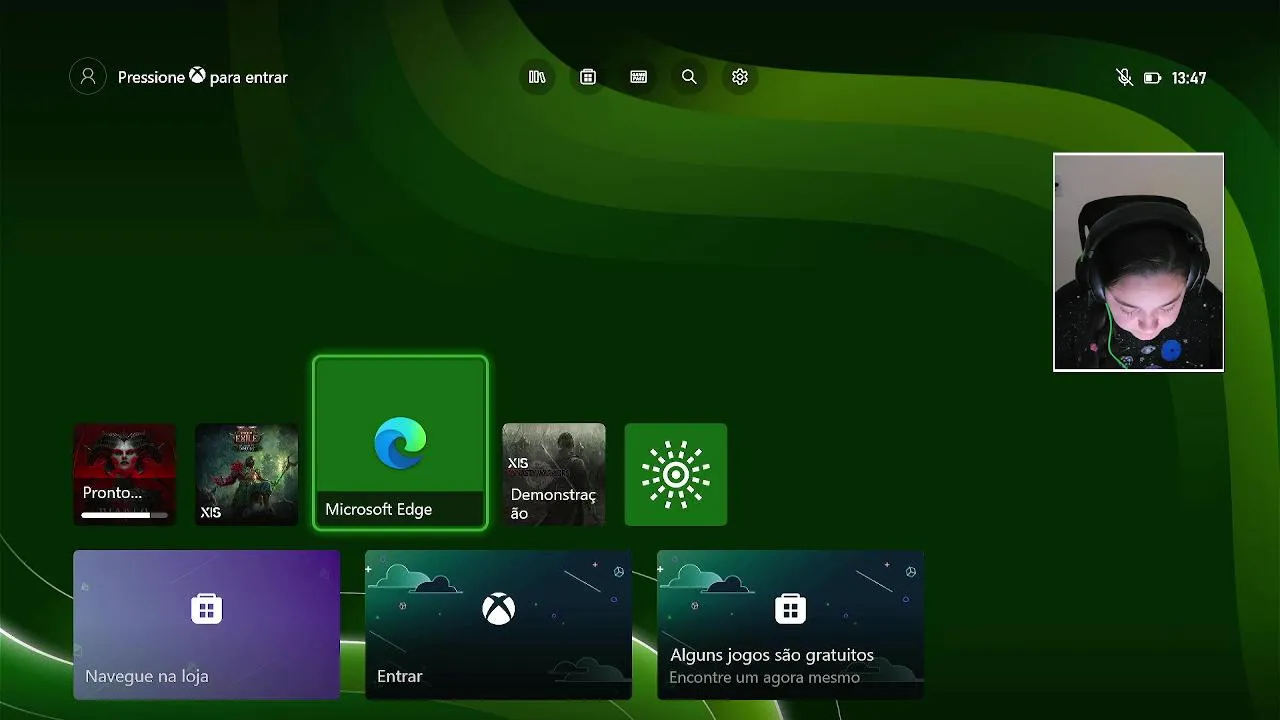1280x720 pixels.
Task: Select the 'Entrar' card
Action: pyautogui.click(x=498, y=625)
